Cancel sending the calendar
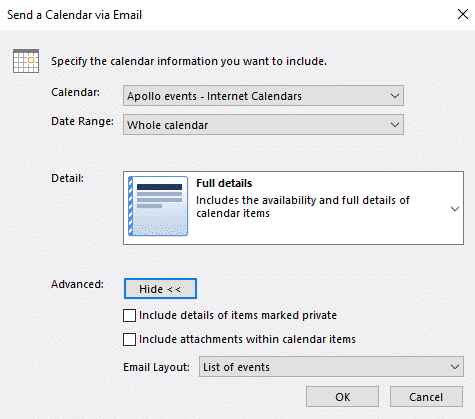This screenshot has height=419, width=475. coord(426,397)
